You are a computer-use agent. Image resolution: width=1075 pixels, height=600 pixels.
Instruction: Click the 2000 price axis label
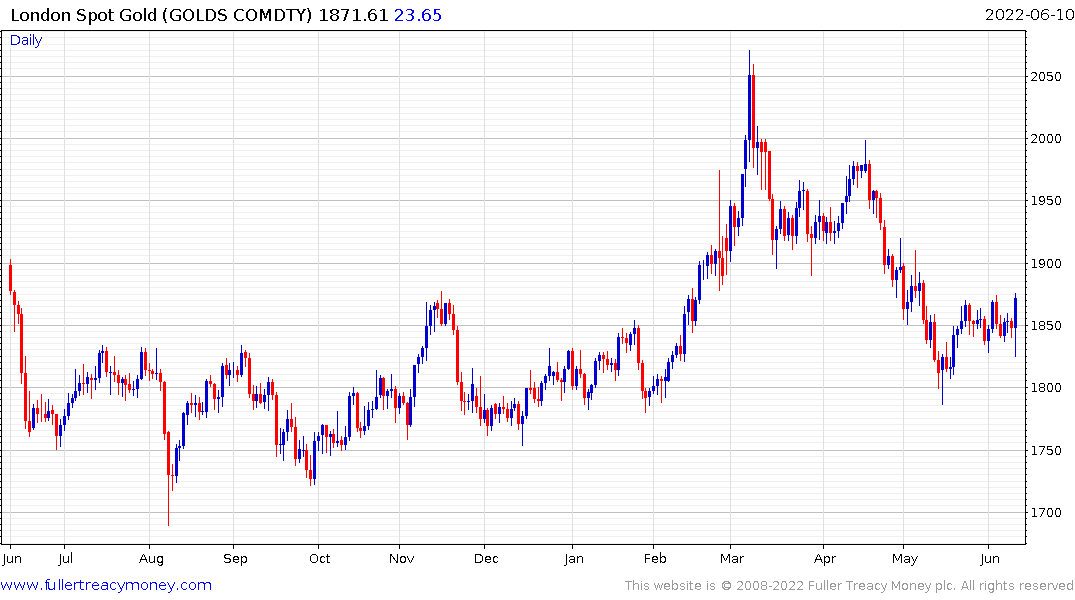point(1046,139)
